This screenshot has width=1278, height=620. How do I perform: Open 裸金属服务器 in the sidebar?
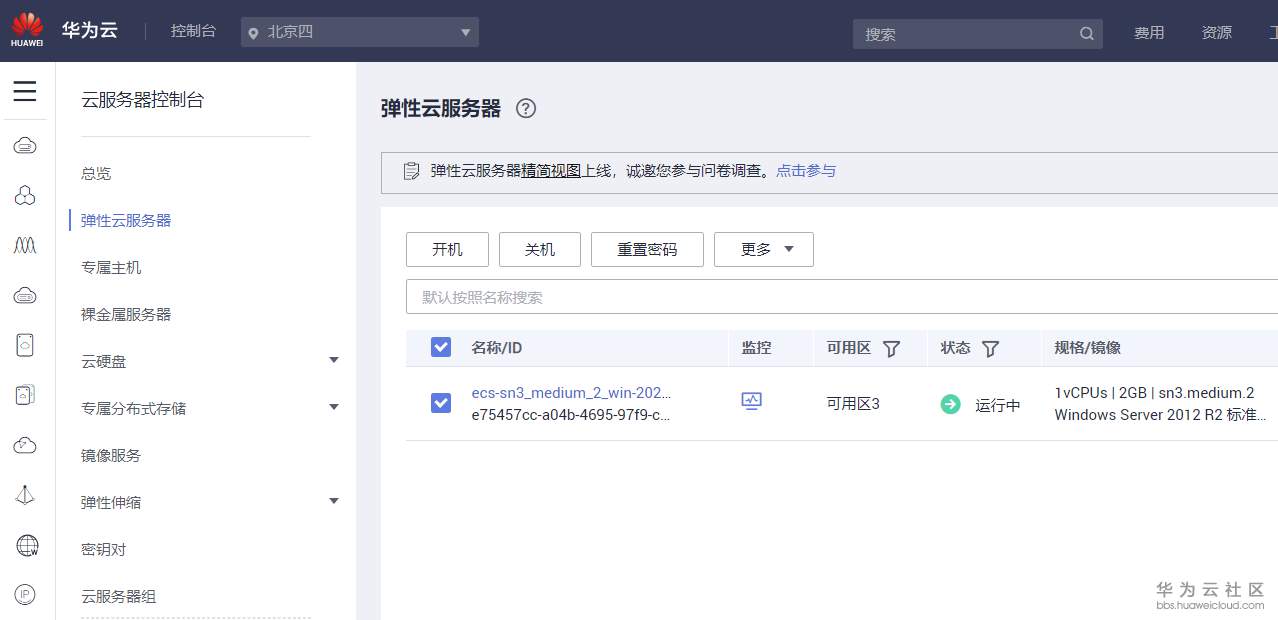(126, 314)
